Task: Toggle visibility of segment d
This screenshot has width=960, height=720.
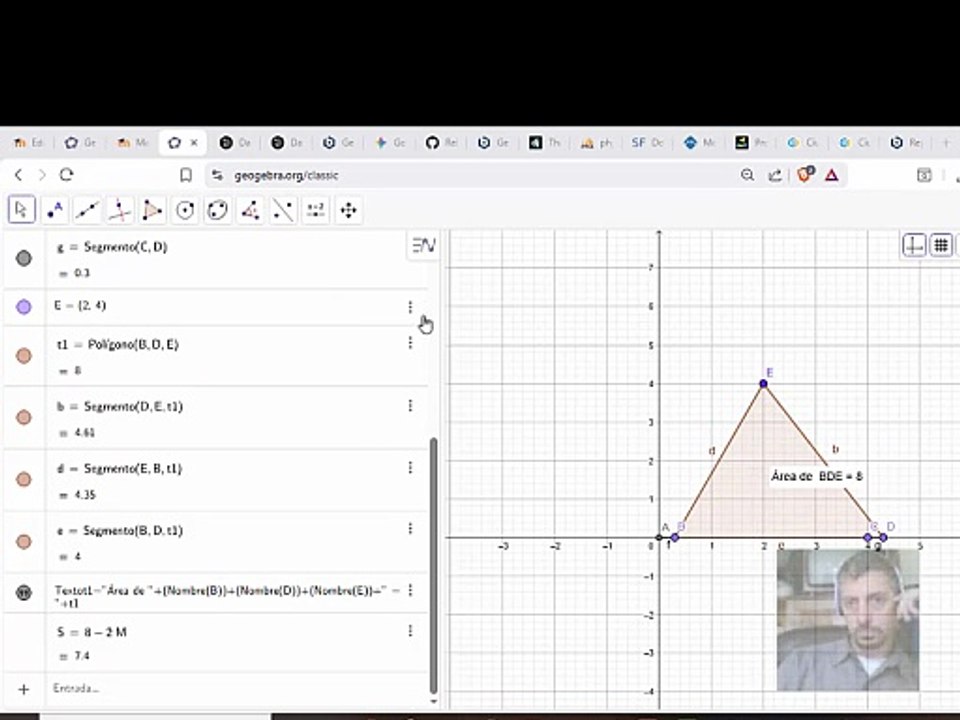Action: (x=24, y=479)
